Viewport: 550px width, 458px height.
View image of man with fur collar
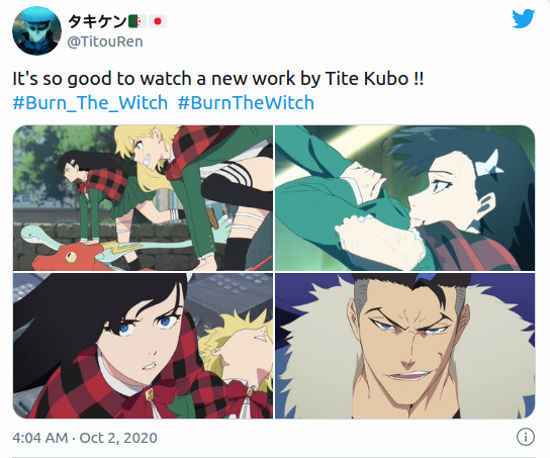coord(405,346)
